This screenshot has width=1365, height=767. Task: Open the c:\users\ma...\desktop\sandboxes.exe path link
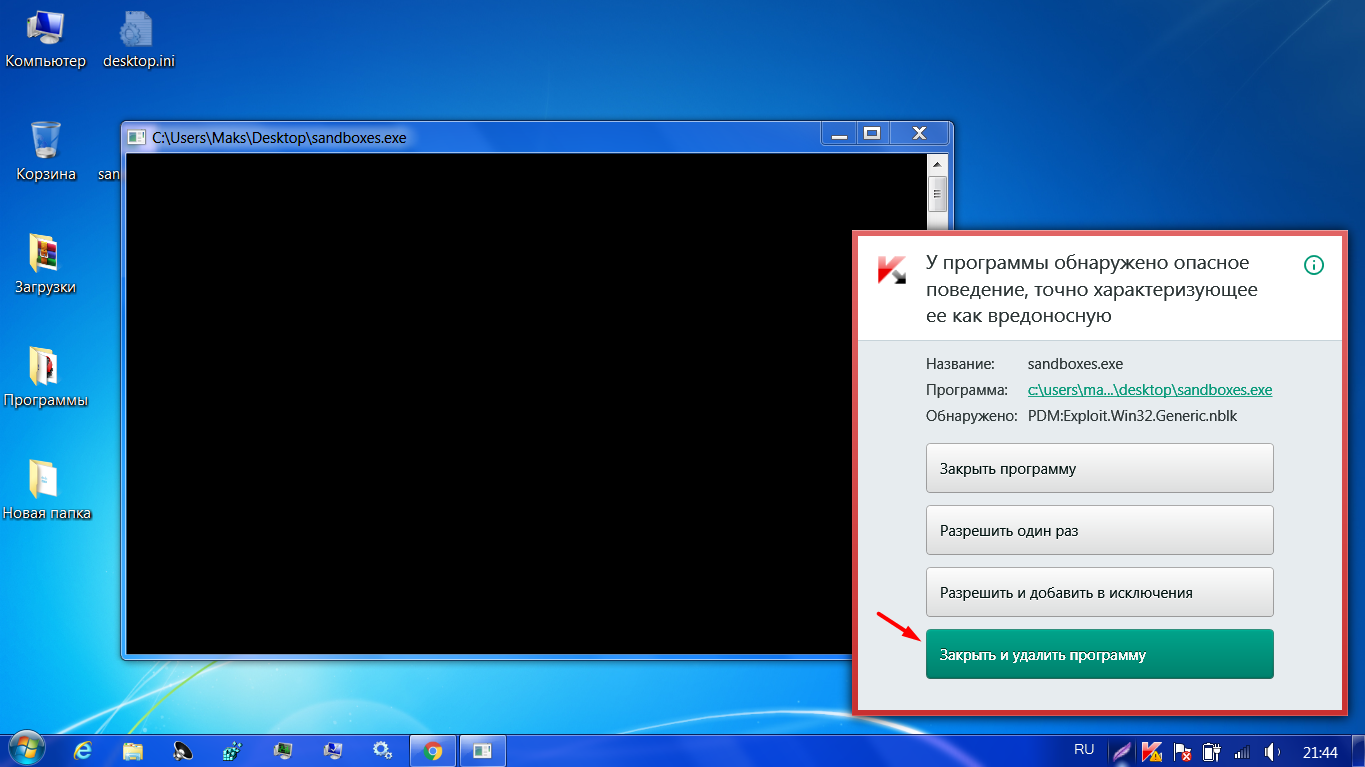(1150, 390)
